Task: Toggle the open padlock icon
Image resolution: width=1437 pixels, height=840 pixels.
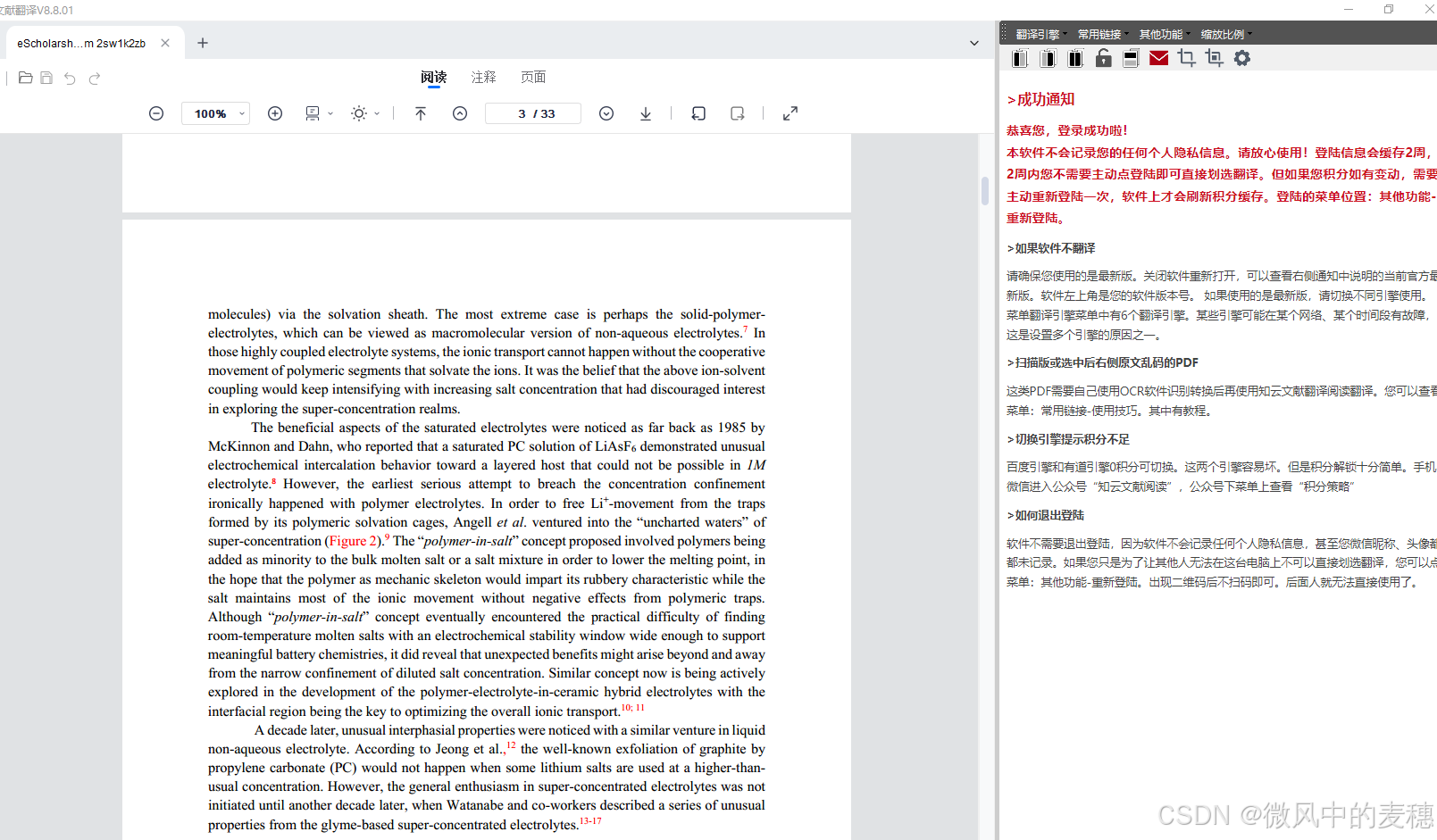Action: (1103, 59)
